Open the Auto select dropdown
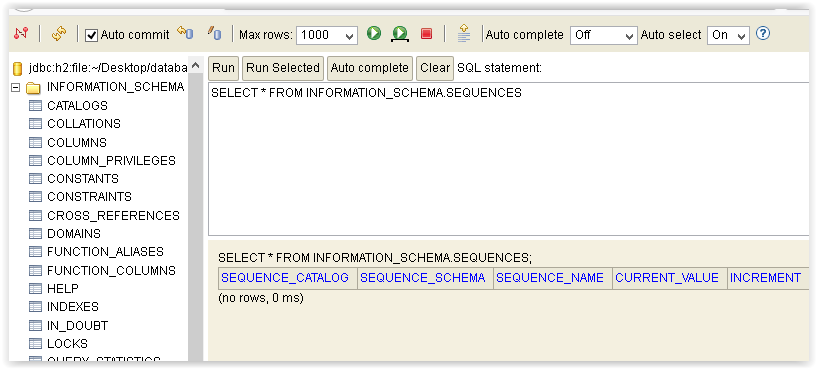 coord(728,35)
